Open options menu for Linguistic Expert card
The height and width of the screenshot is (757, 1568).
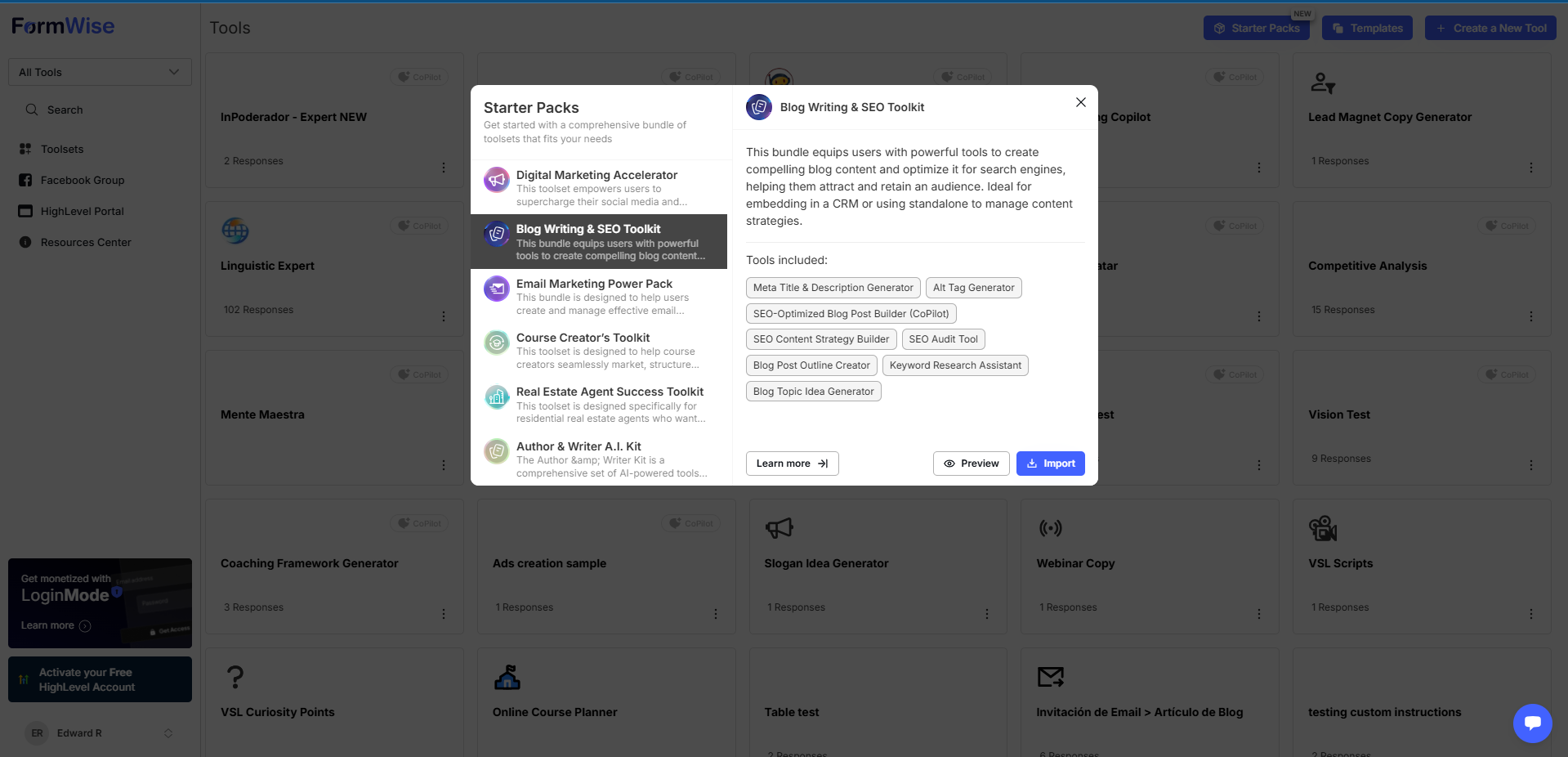click(x=444, y=316)
